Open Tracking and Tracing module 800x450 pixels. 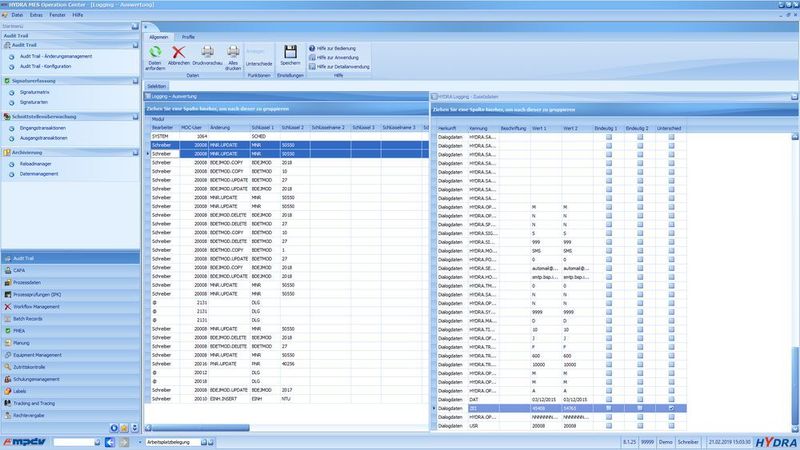(x=70, y=403)
